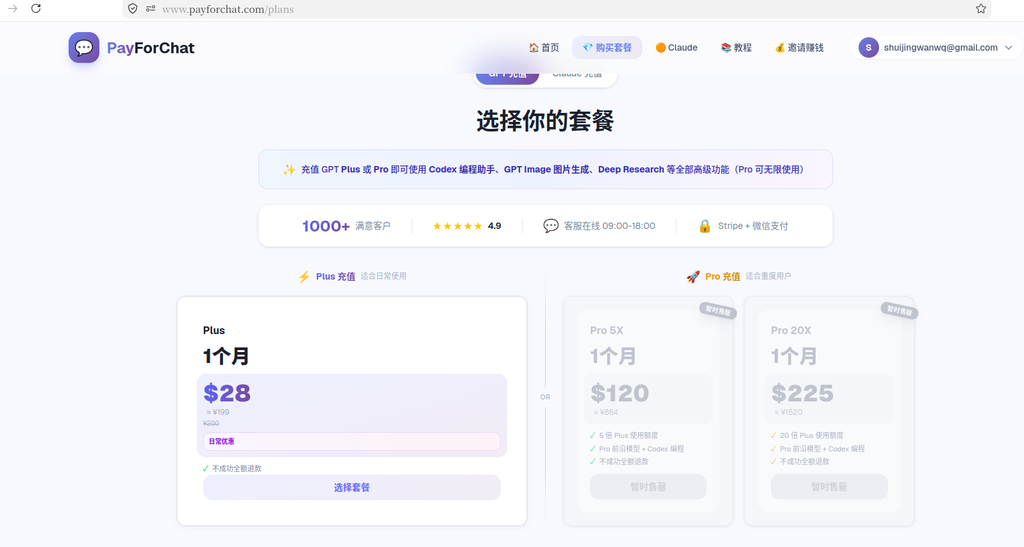Viewport: 1024px width, 547px height.
Task: Click the 选择套餐 button on Plus plan
Action: pyautogui.click(x=352, y=488)
